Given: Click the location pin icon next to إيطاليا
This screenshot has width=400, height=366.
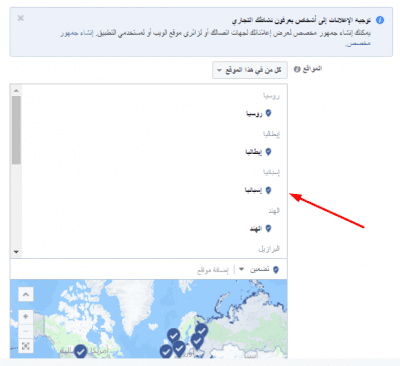Looking at the screenshot, I should pyautogui.click(x=268, y=152).
